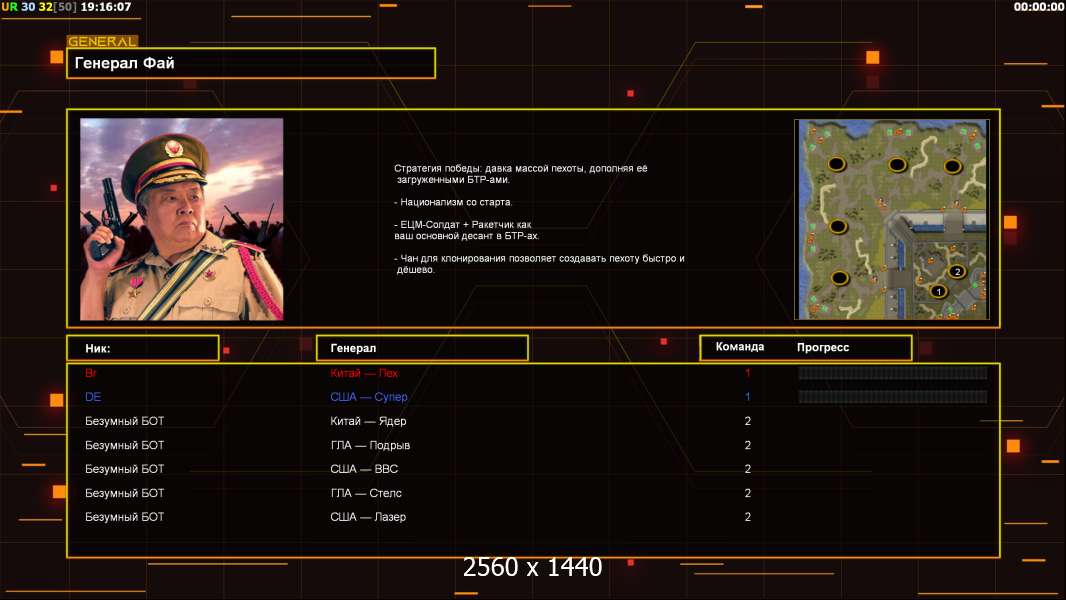The image size is (1066, 600).
Task: Click the "Национализм со старта" tip line
Action: click(453, 202)
